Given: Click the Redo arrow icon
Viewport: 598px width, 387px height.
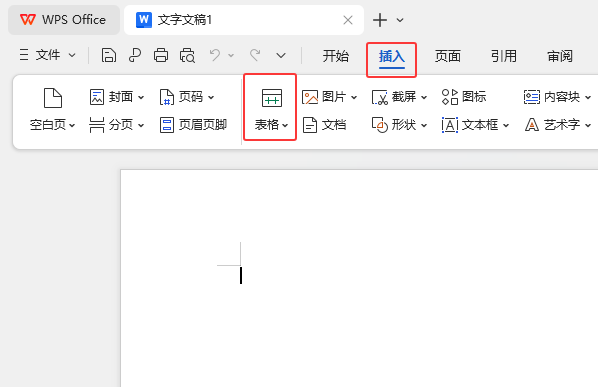Looking at the screenshot, I should [x=255, y=55].
